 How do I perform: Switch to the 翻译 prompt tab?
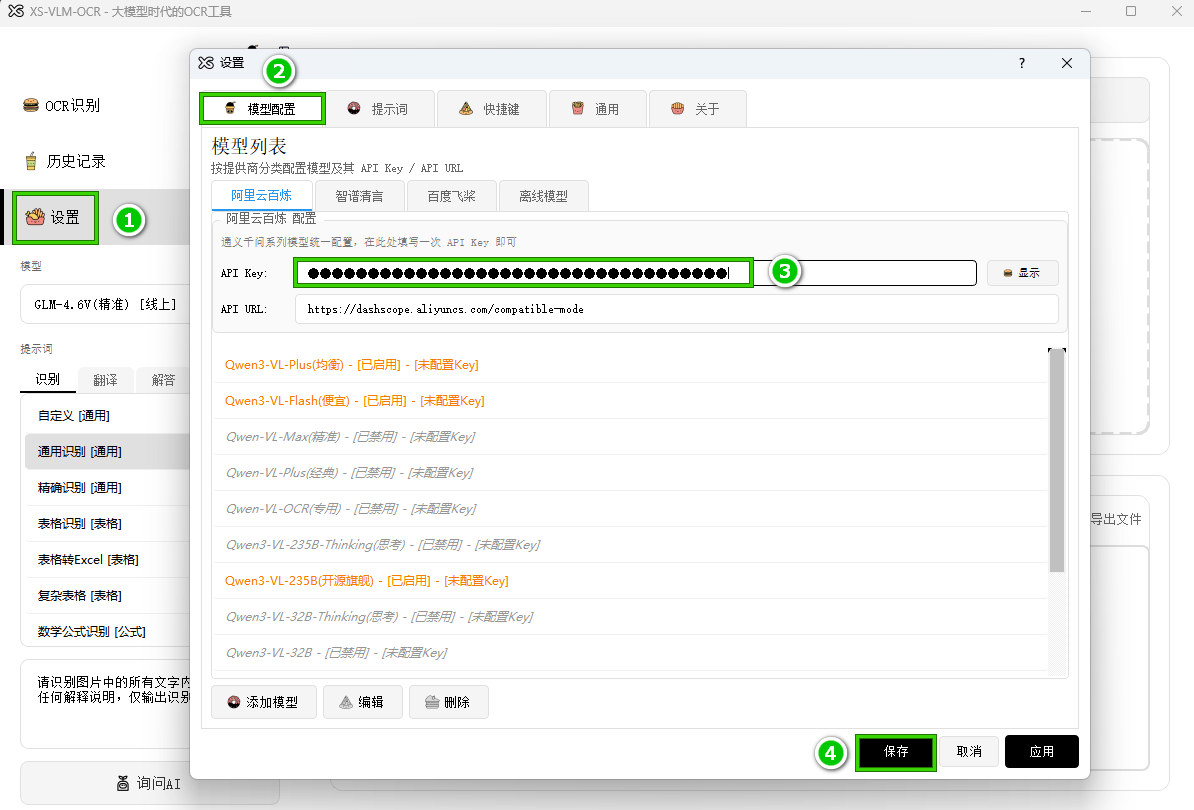point(105,380)
